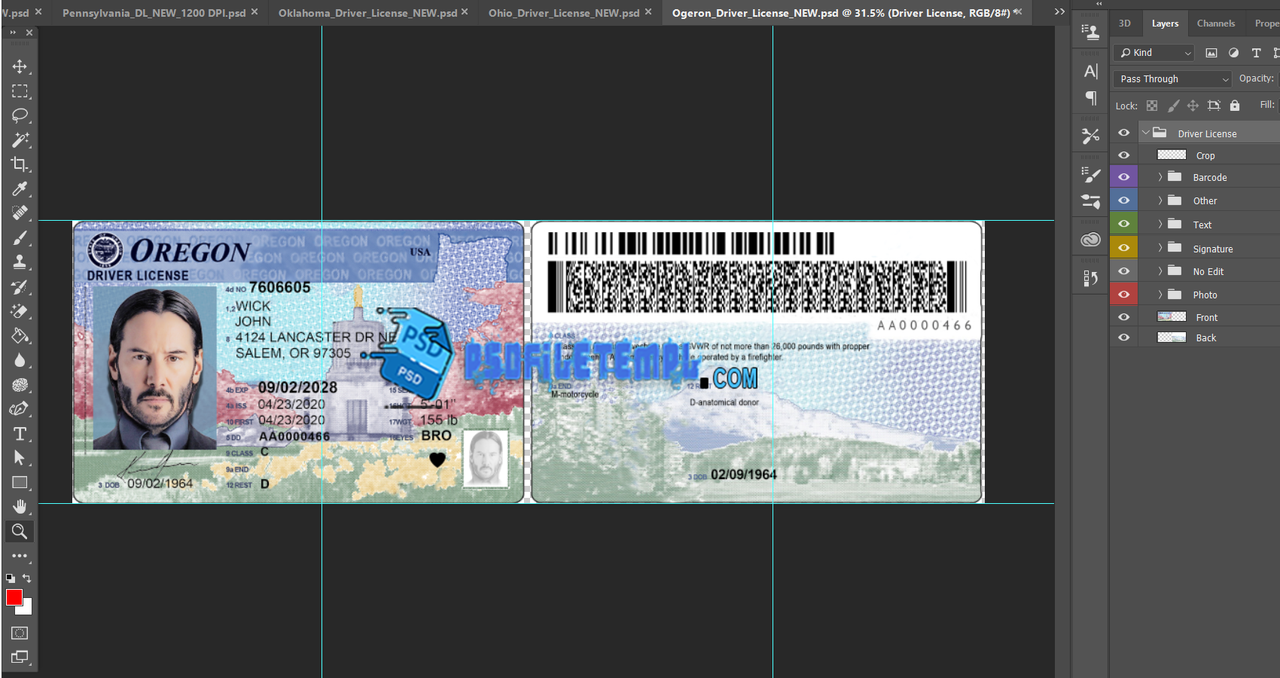Toggle Quick Mask mode
The image size is (1280, 678).
(19, 633)
